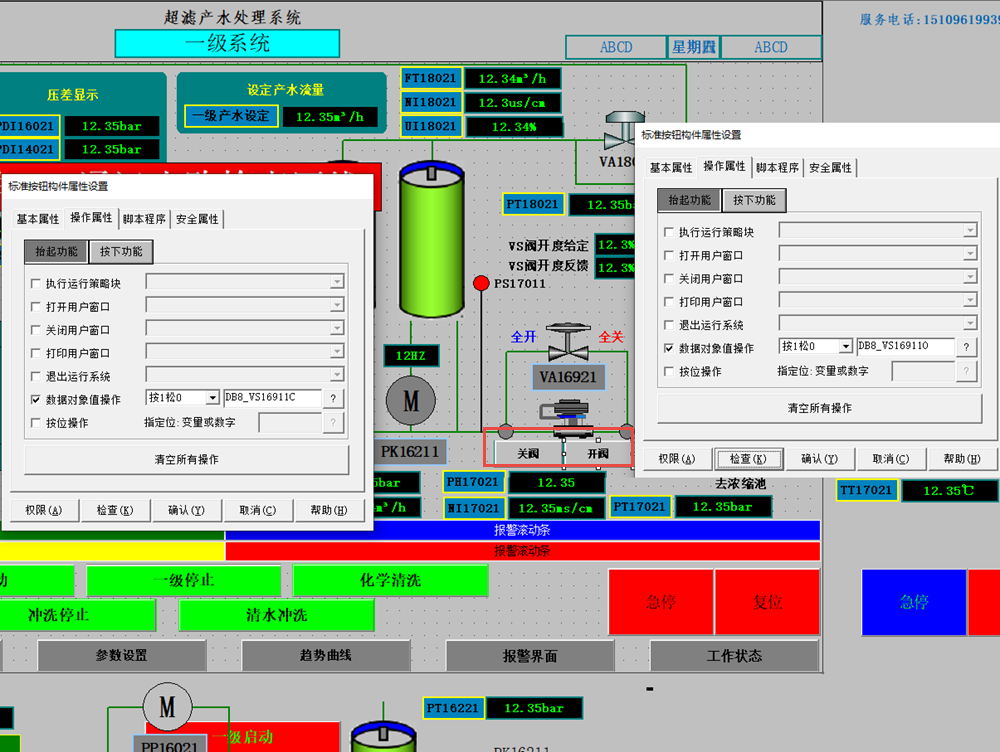This screenshot has width=1000, height=752.
Task: Switch to 脚本程序 tab in left dialog
Action: pyautogui.click(x=145, y=219)
